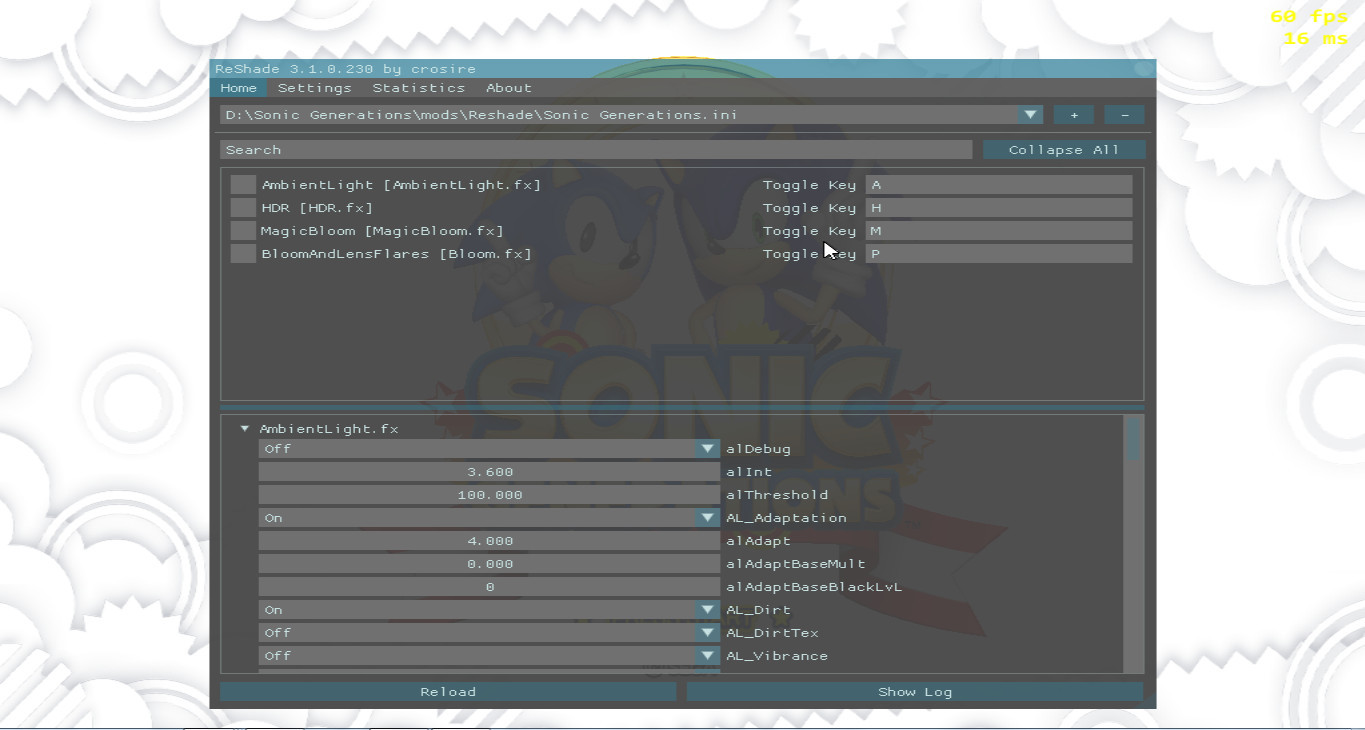Open the About tab
The height and width of the screenshot is (730, 1365).
508,88
